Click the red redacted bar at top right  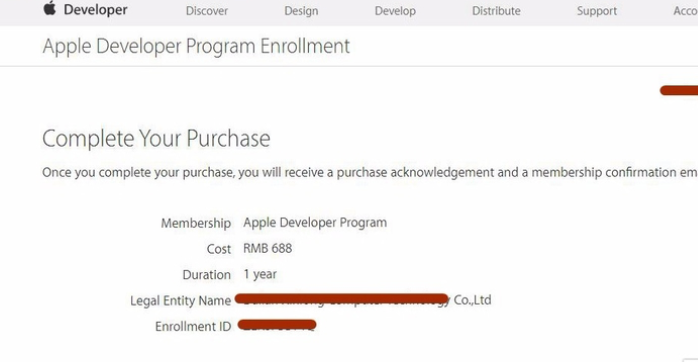(679, 90)
